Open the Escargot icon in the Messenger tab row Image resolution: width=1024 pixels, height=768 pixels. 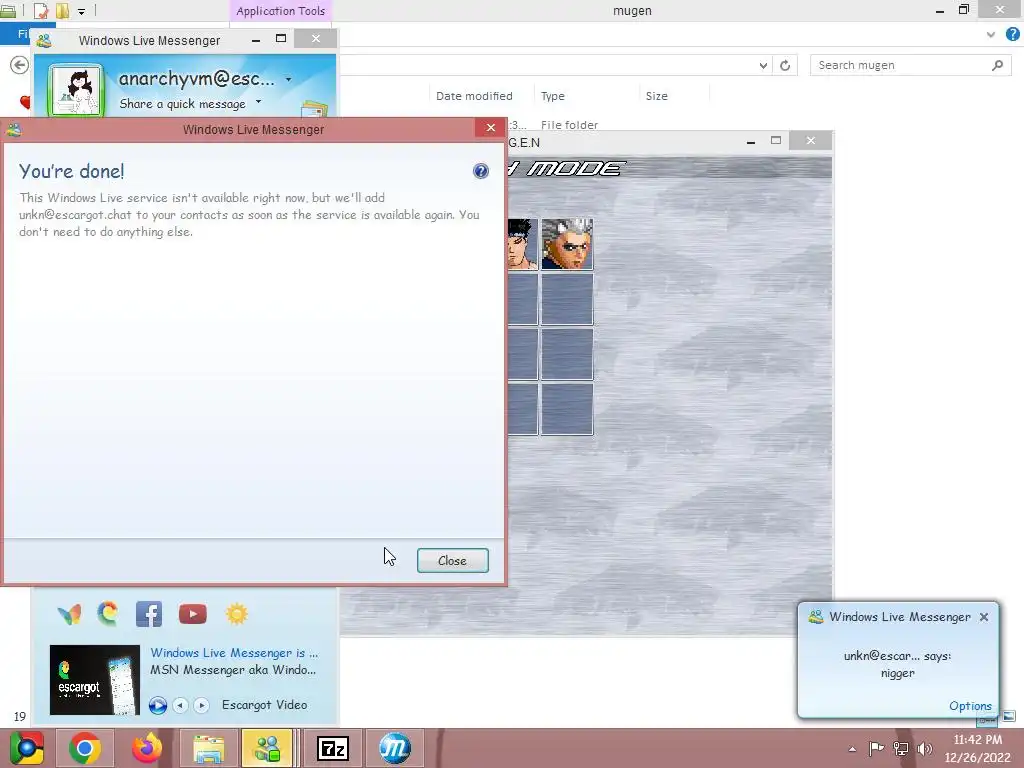pos(108,613)
